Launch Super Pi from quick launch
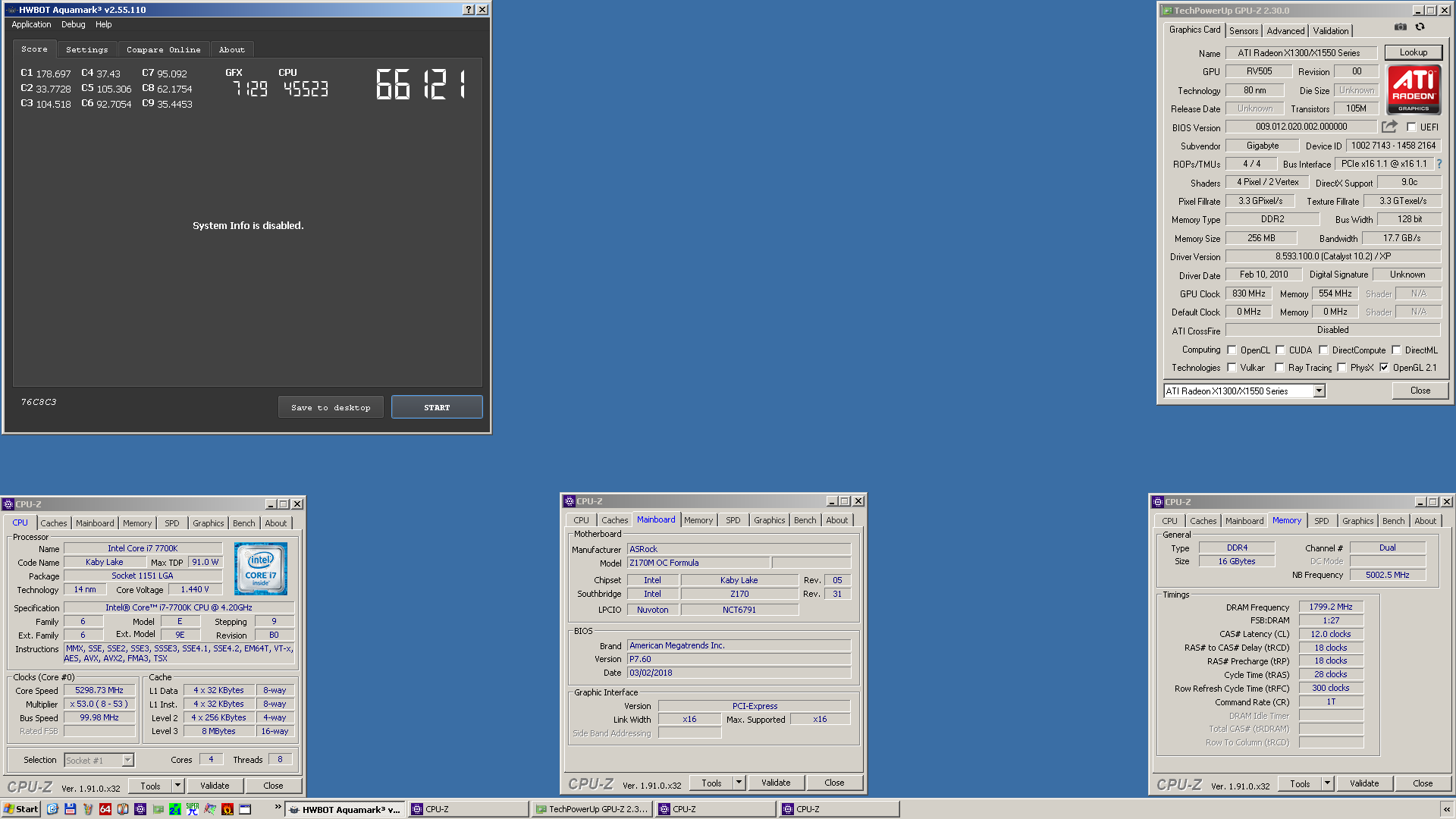This screenshot has height=819, width=1456. coord(193,809)
